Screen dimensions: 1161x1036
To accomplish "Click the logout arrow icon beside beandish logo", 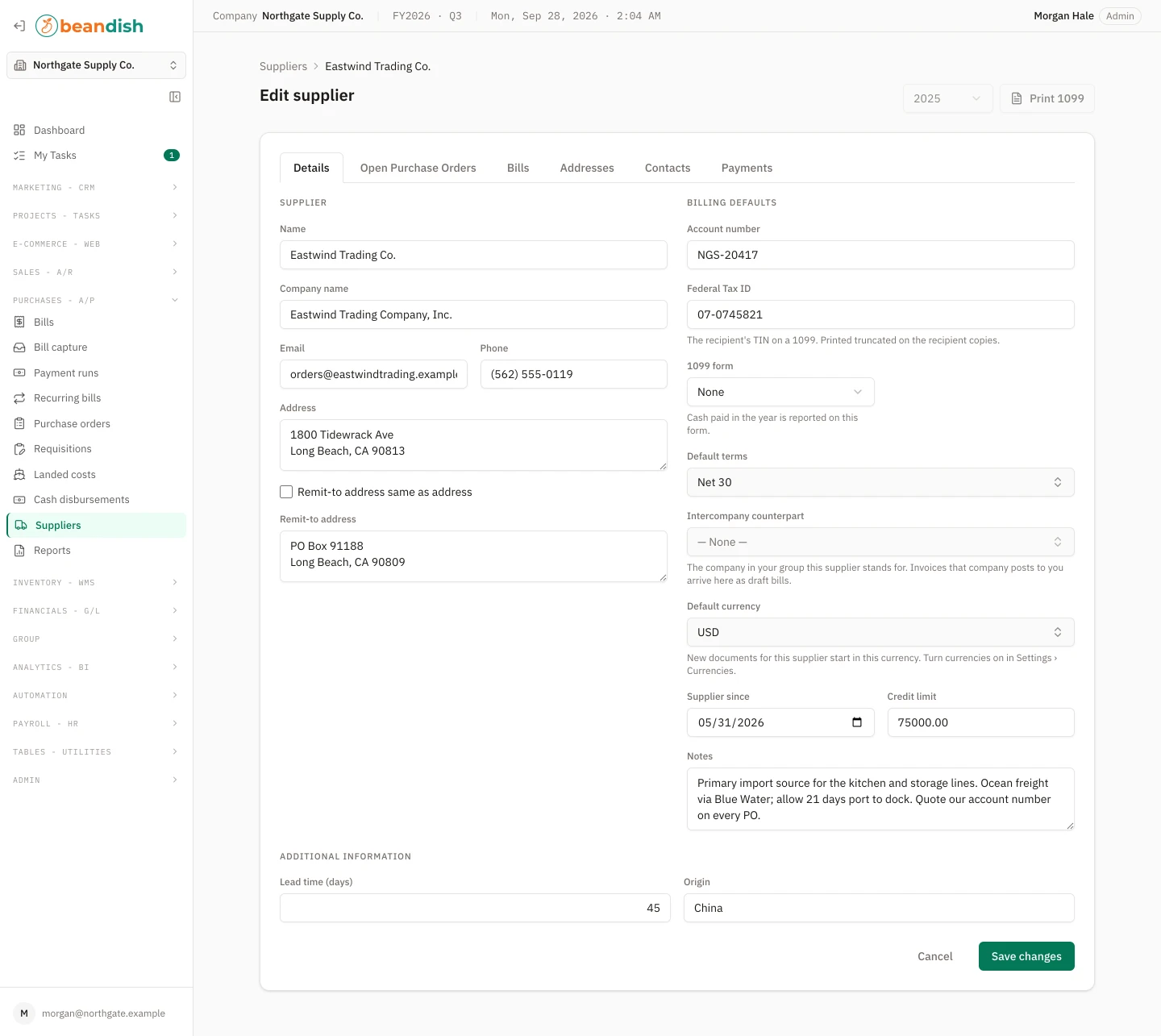I will [19, 26].
